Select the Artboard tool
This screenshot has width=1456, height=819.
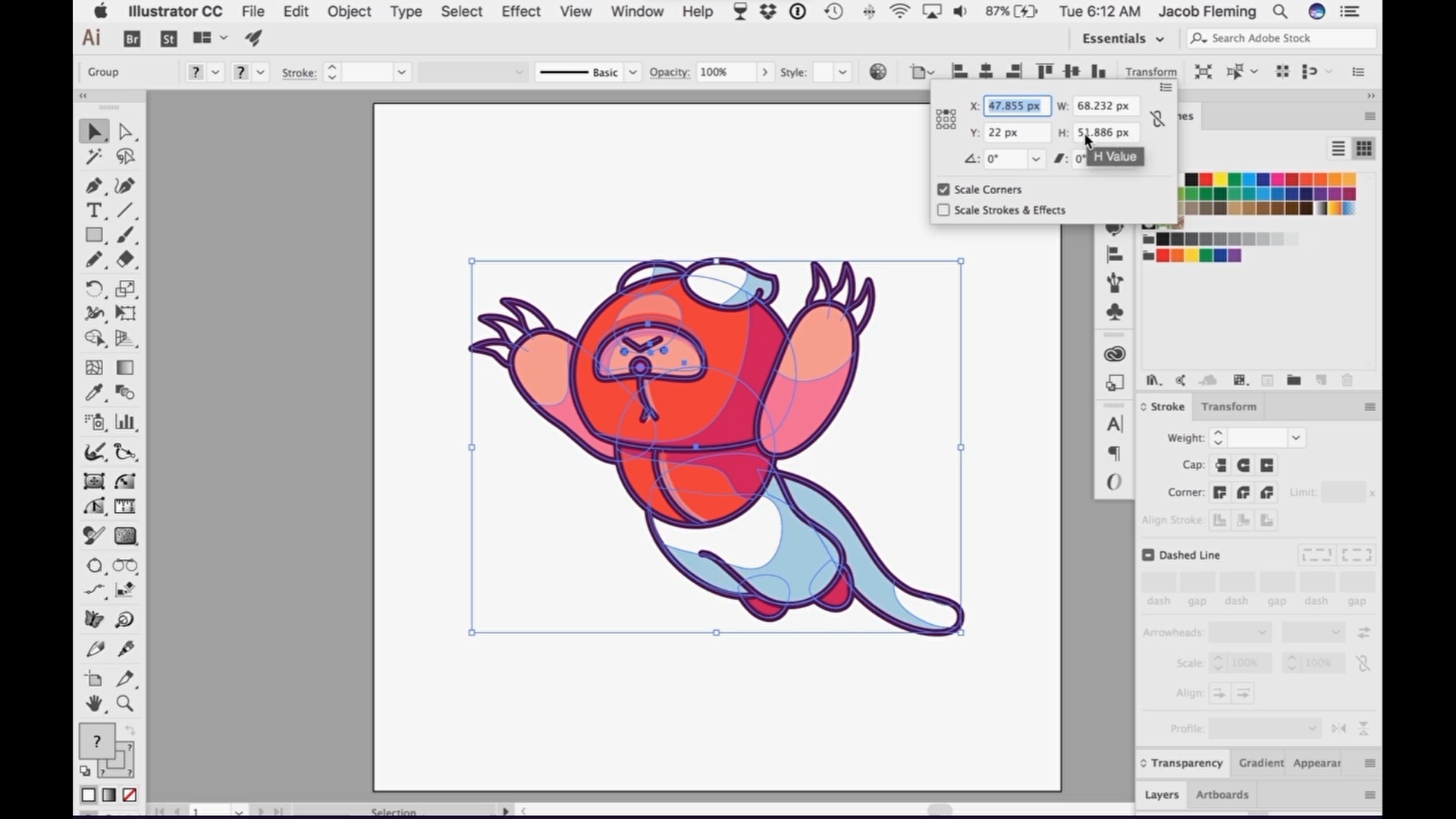pyautogui.click(x=94, y=679)
